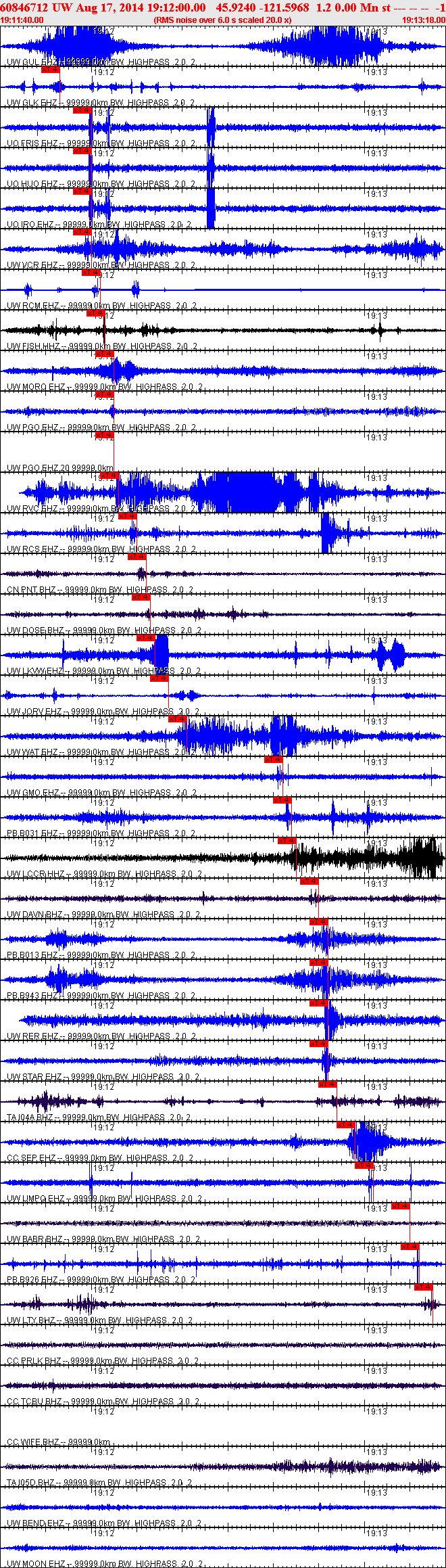
Task: Select the TA I04A BHZ station label
Action: [x=30, y=1117]
